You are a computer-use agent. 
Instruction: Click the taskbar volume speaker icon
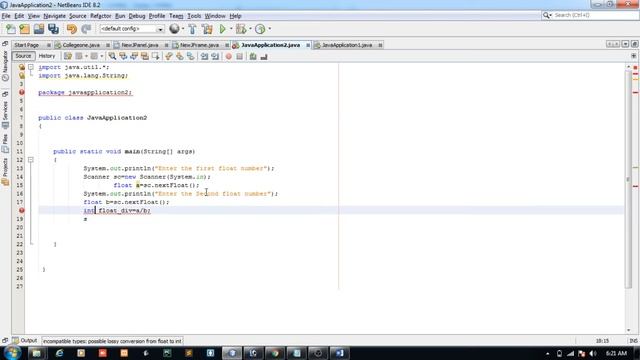pyautogui.click(x=593, y=353)
